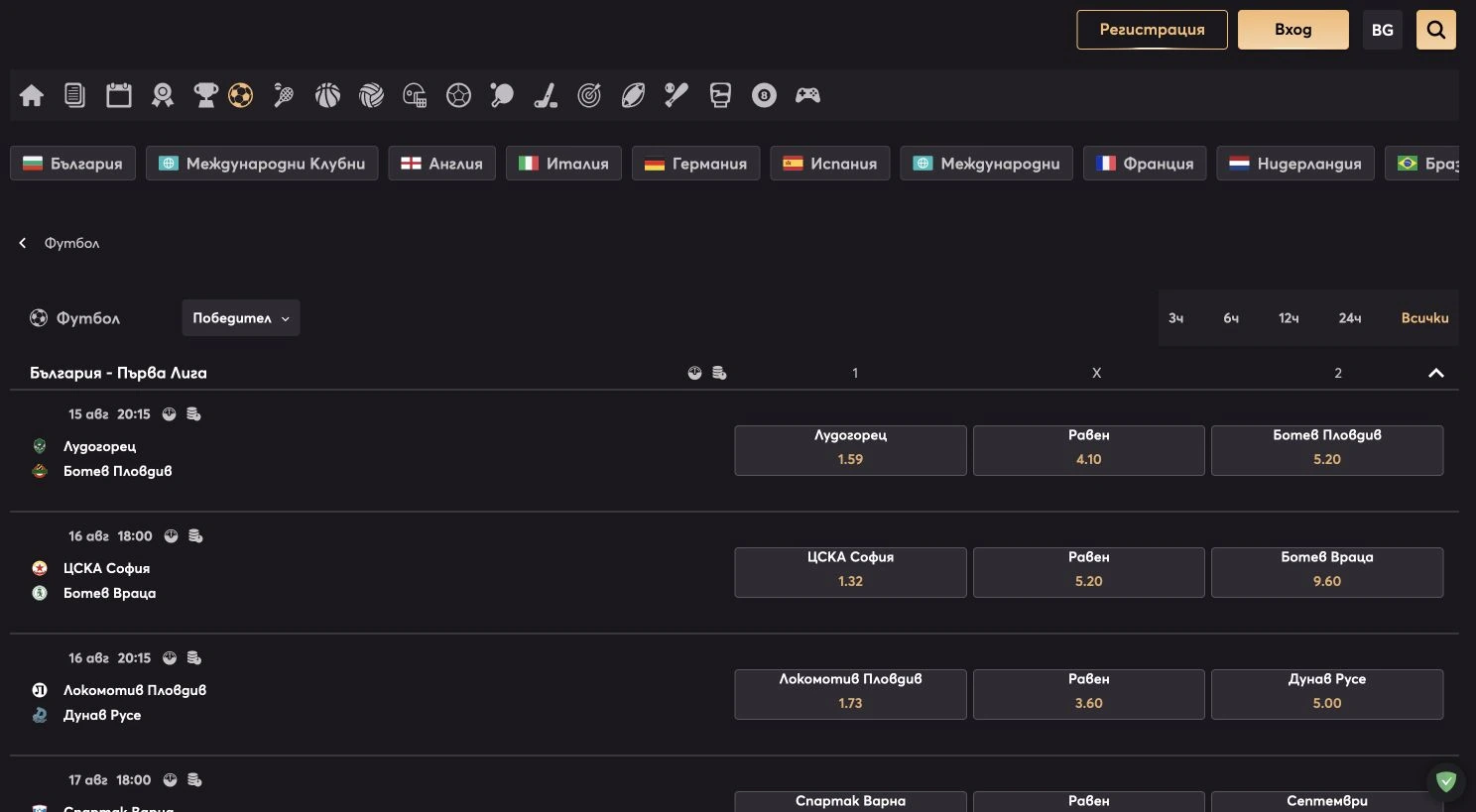Open coins icon for Локомотив Пловдив match
This screenshot has height=812, width=1476.
194,658
